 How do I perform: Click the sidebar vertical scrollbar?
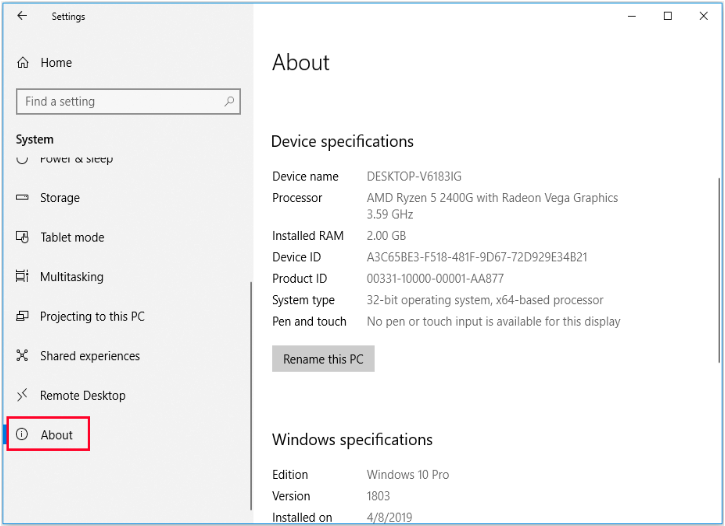pyautogui.click(x=251, y=380)
